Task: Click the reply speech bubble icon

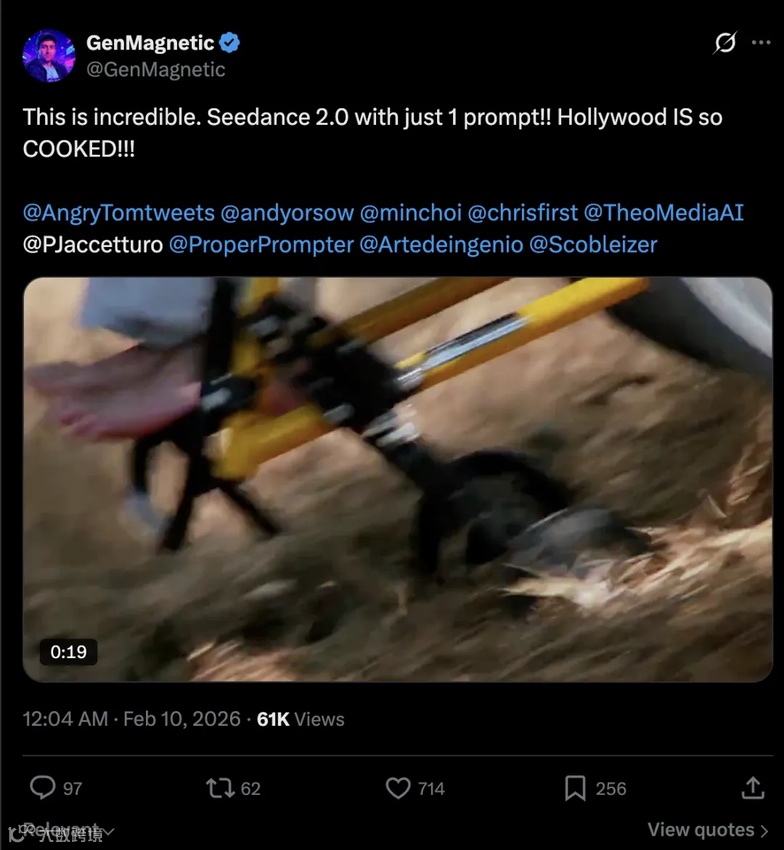Action: pos(42,788)
